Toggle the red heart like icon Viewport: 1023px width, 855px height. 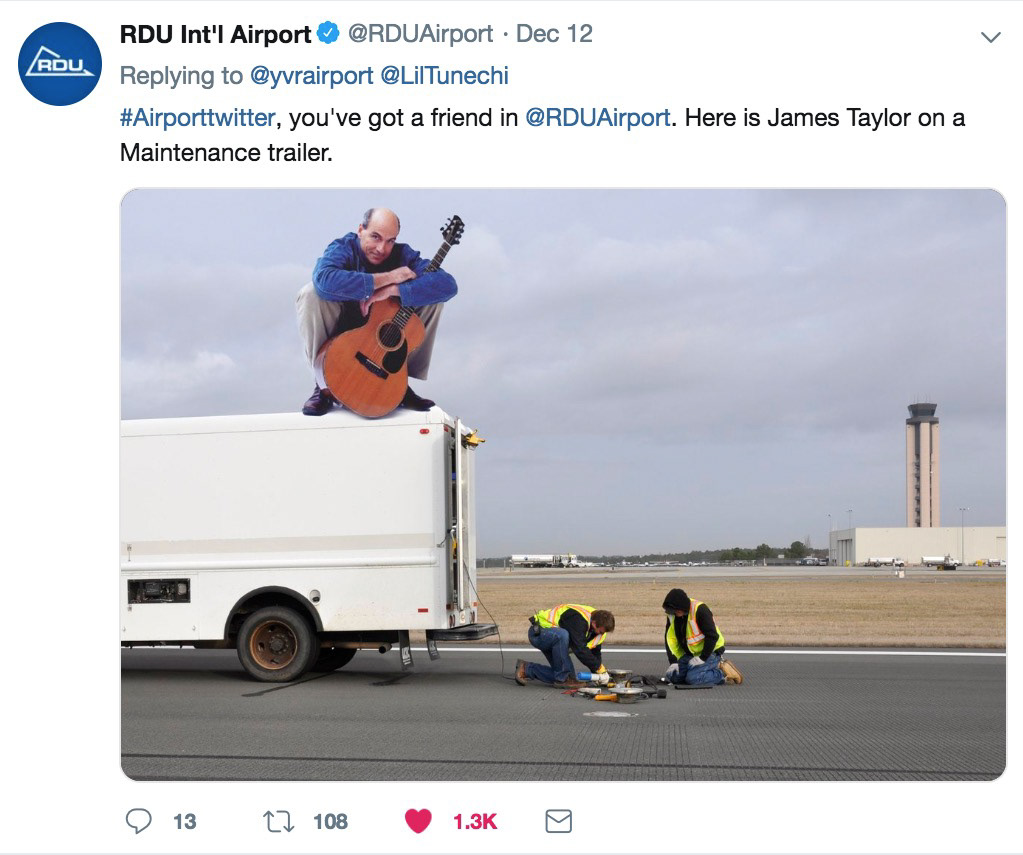(x=418, y=821)
